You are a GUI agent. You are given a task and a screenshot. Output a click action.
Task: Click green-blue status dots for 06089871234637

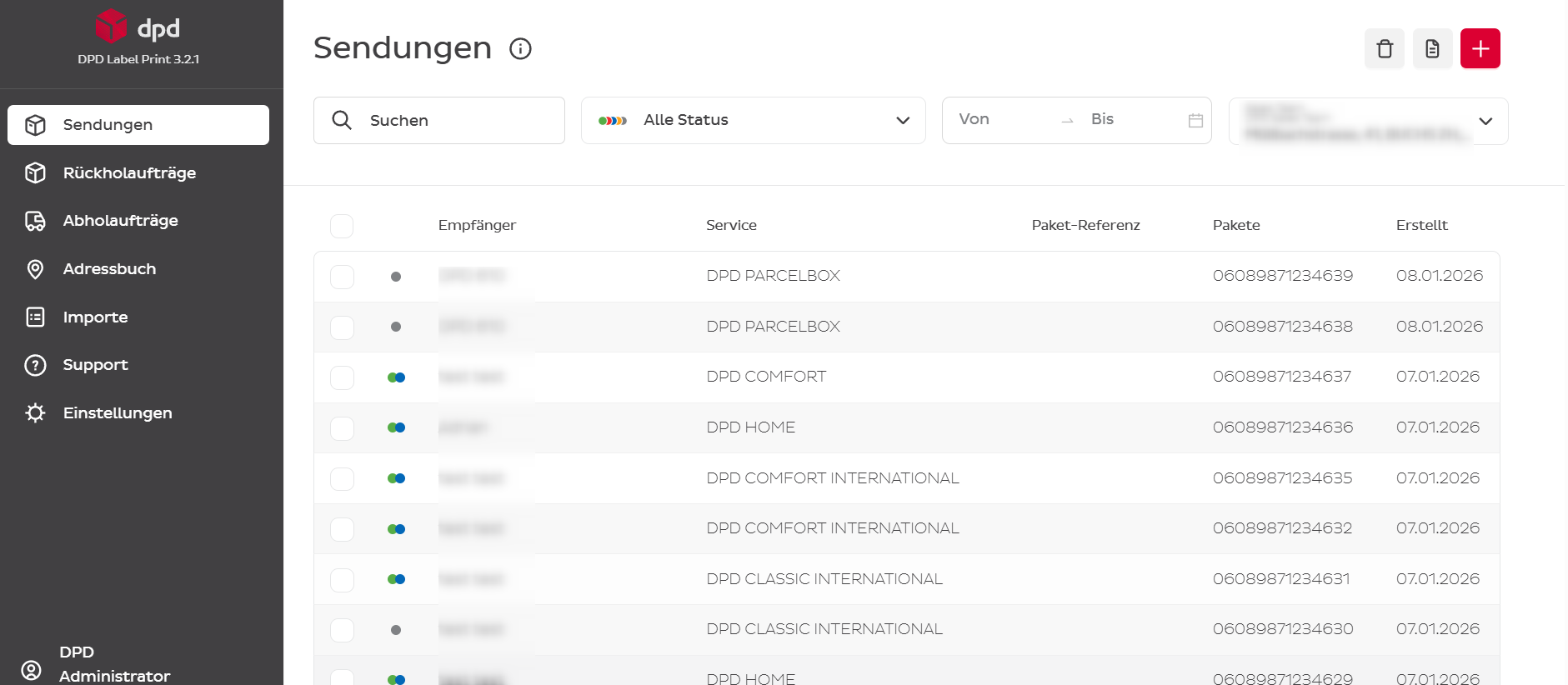pos(396,377)
